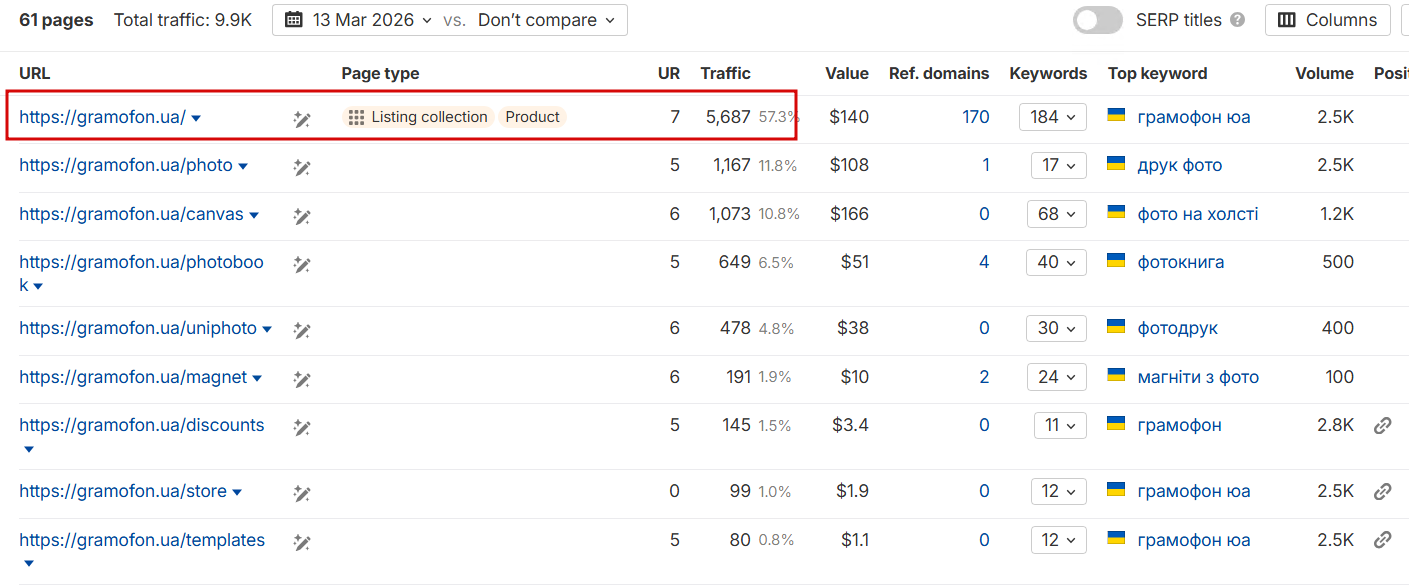
Task: Open the Columns settings button
Action: pyautogui.click(x=1327, y=20)
